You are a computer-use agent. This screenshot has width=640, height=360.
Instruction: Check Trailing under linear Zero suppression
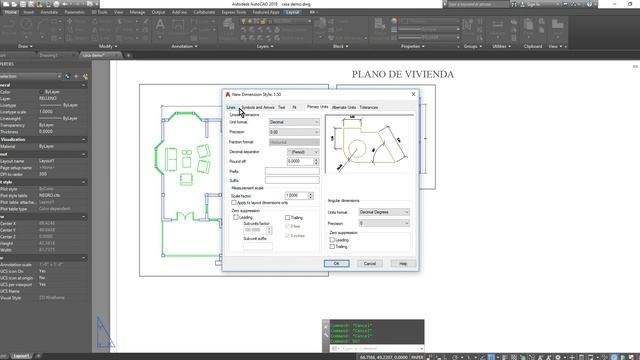[287, 218]
